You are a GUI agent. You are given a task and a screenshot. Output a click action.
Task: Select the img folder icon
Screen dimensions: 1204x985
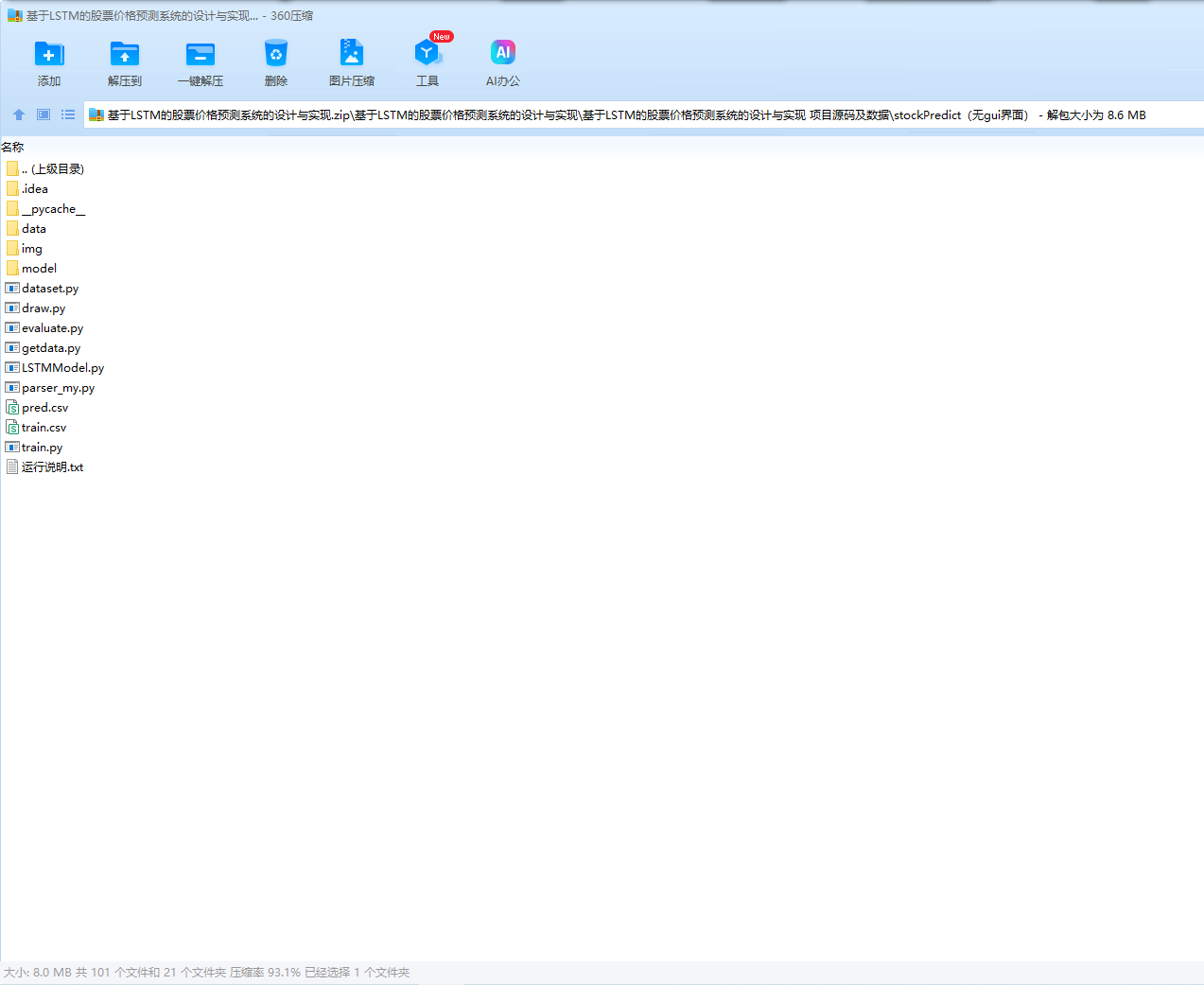tap(12, 249)
